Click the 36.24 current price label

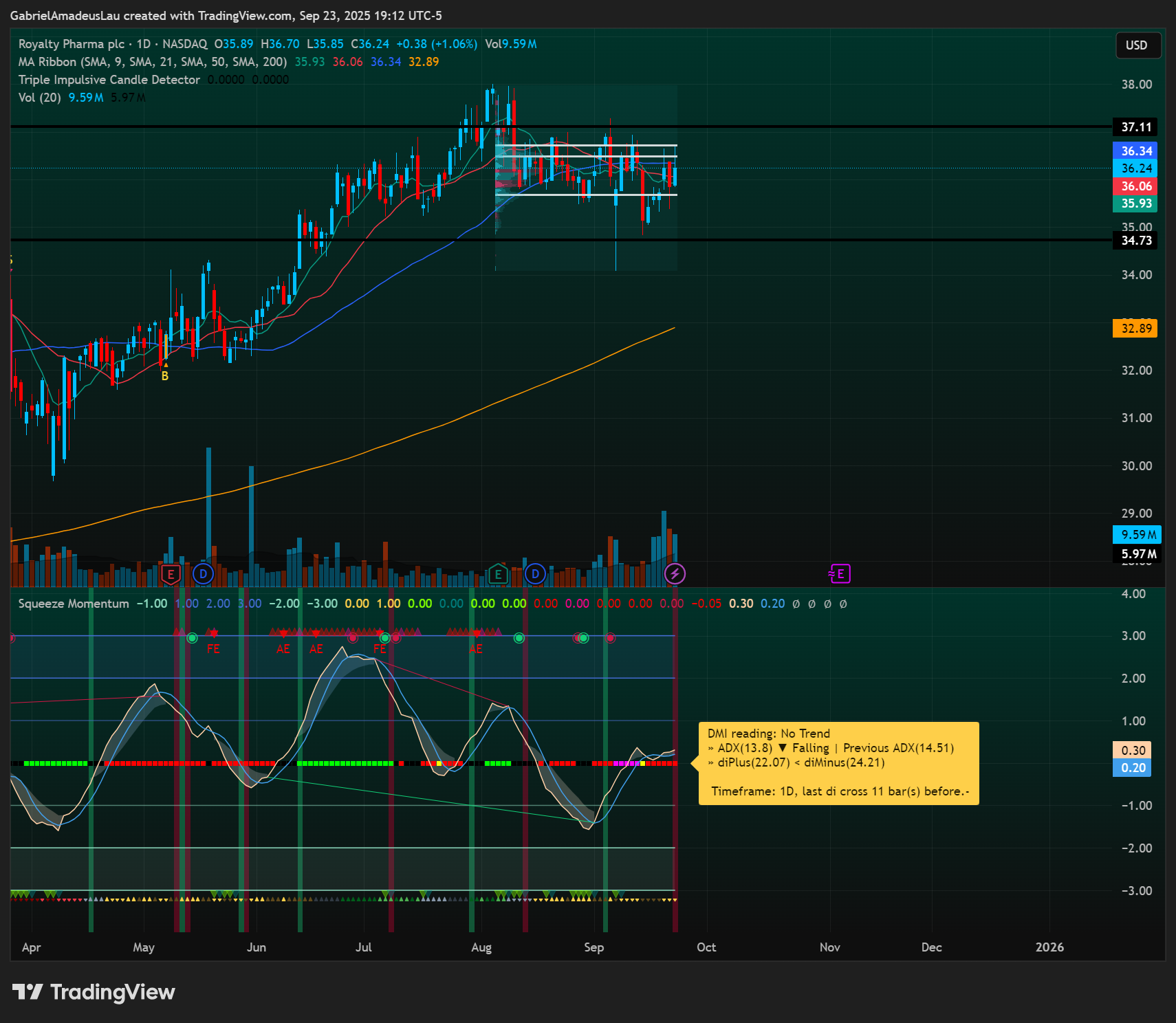click(1136, 168)
